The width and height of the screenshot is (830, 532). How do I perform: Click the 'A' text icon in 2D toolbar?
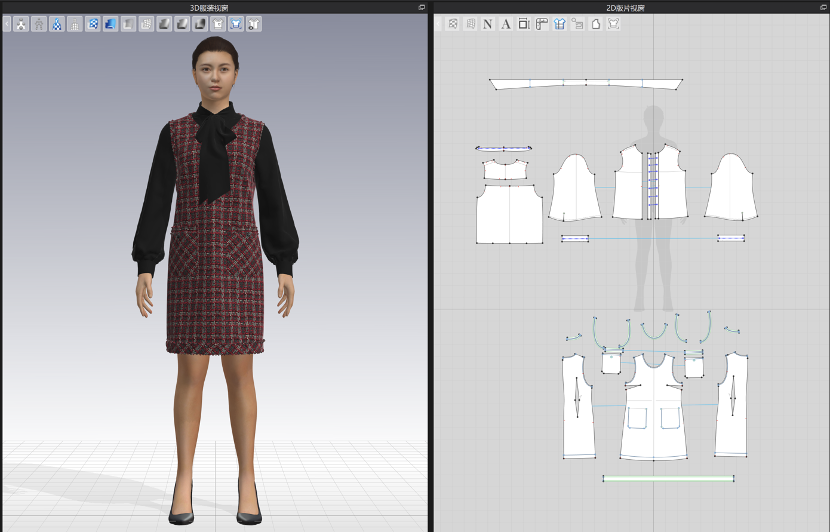coord(506,24)
